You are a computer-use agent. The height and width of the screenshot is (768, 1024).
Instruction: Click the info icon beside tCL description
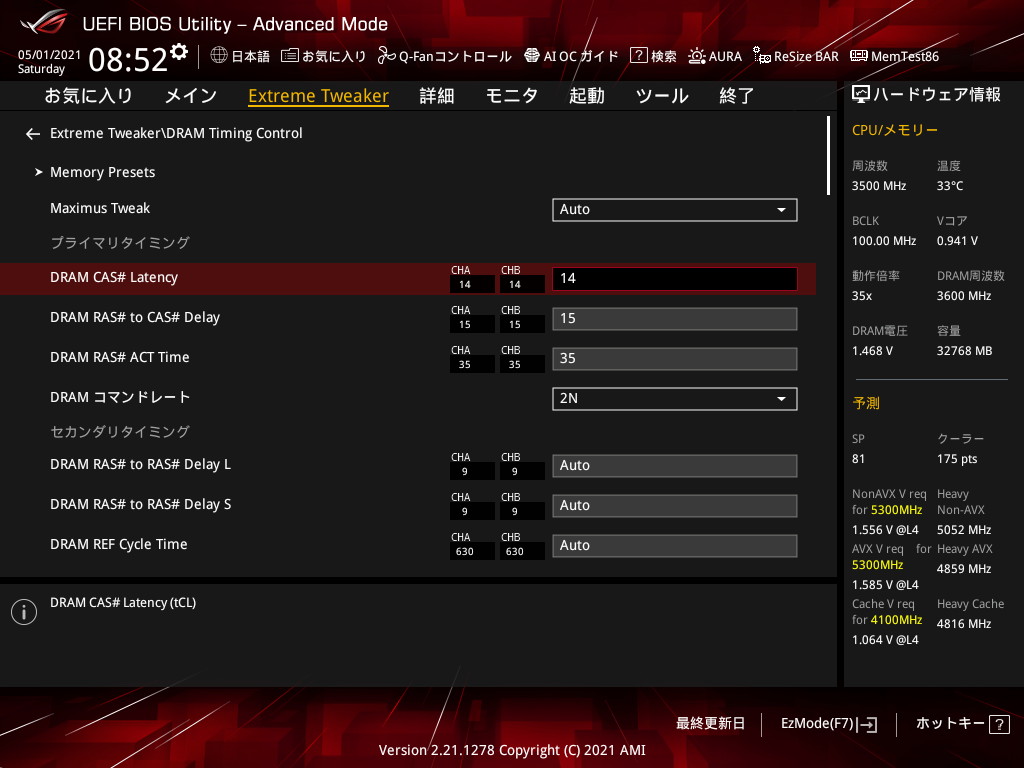point(24,612)
